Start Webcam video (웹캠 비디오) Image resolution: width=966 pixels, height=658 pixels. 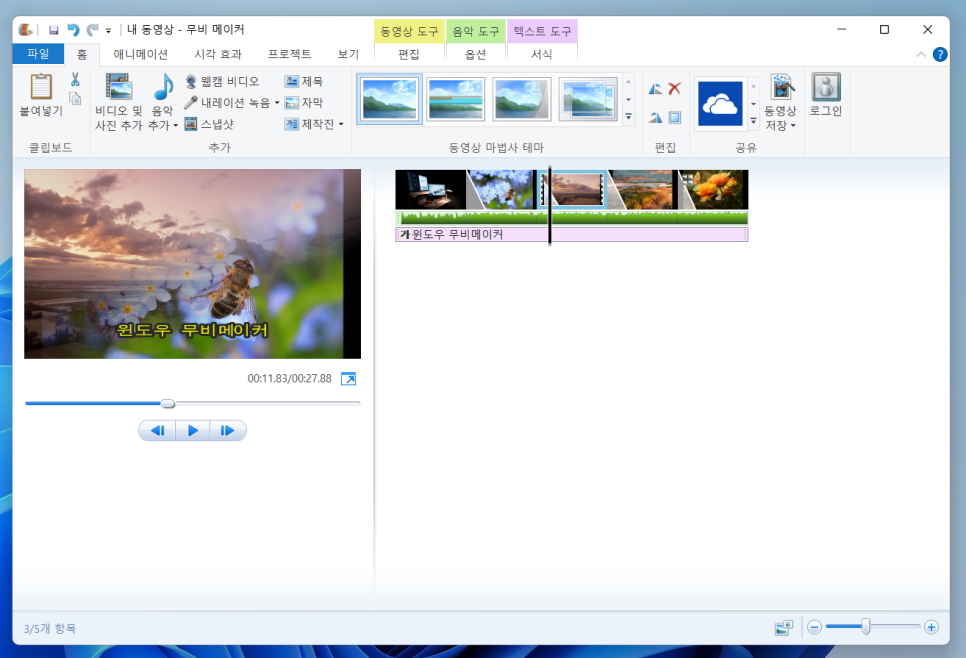222,81
